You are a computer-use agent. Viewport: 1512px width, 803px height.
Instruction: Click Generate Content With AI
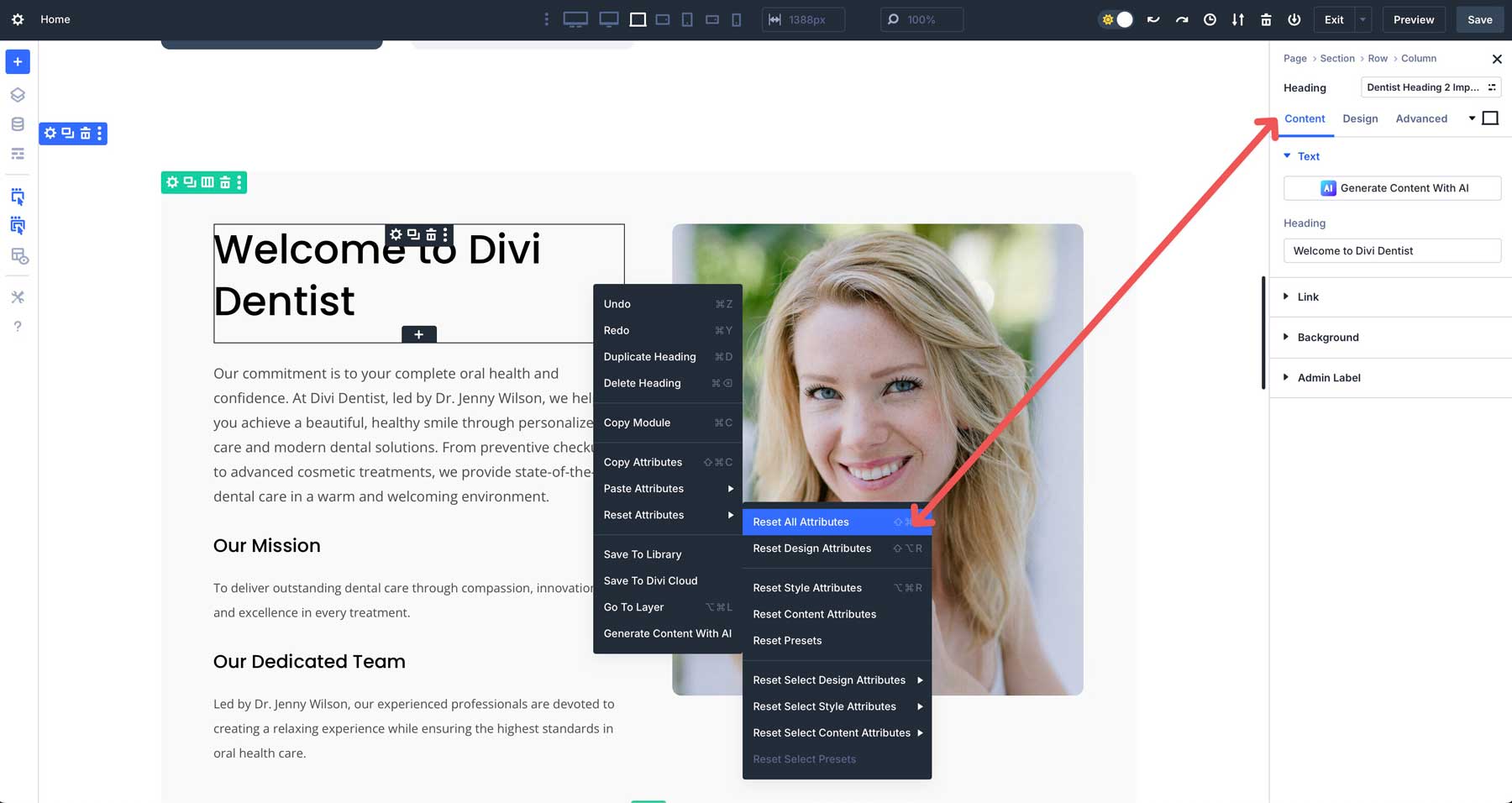point(1392,188)
